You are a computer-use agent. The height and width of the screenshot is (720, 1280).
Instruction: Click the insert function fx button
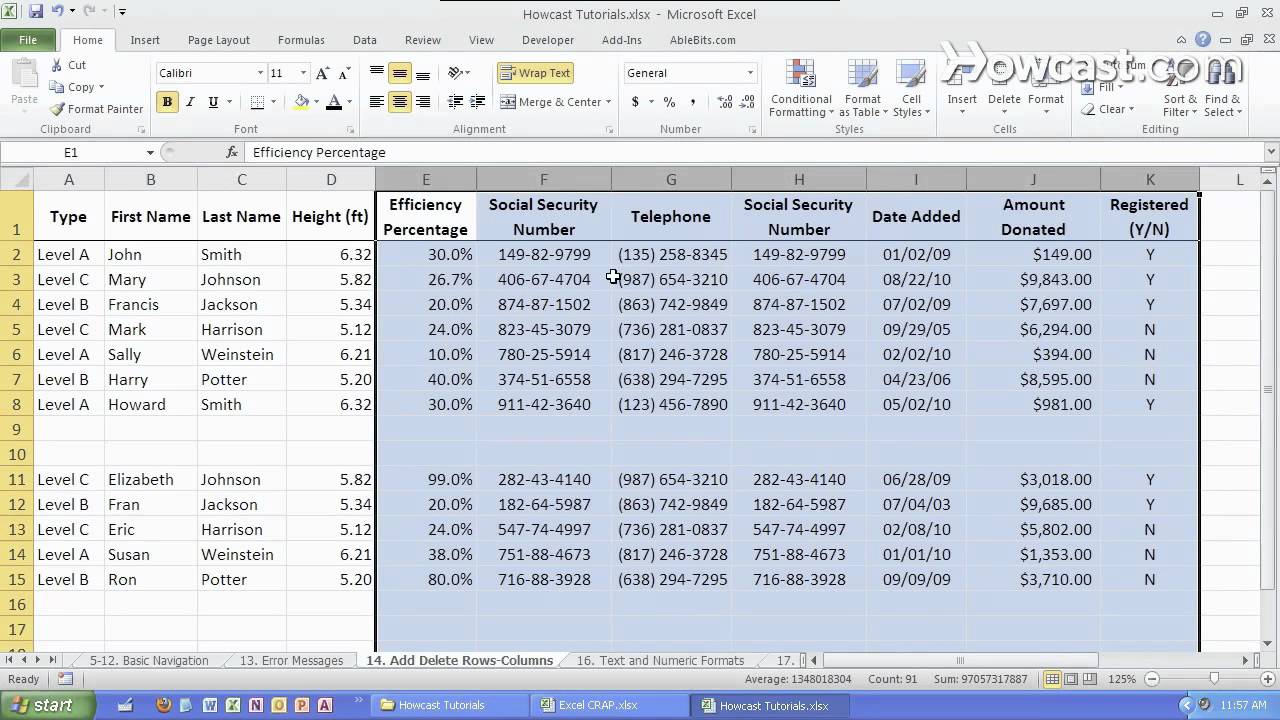coord(232,152)
